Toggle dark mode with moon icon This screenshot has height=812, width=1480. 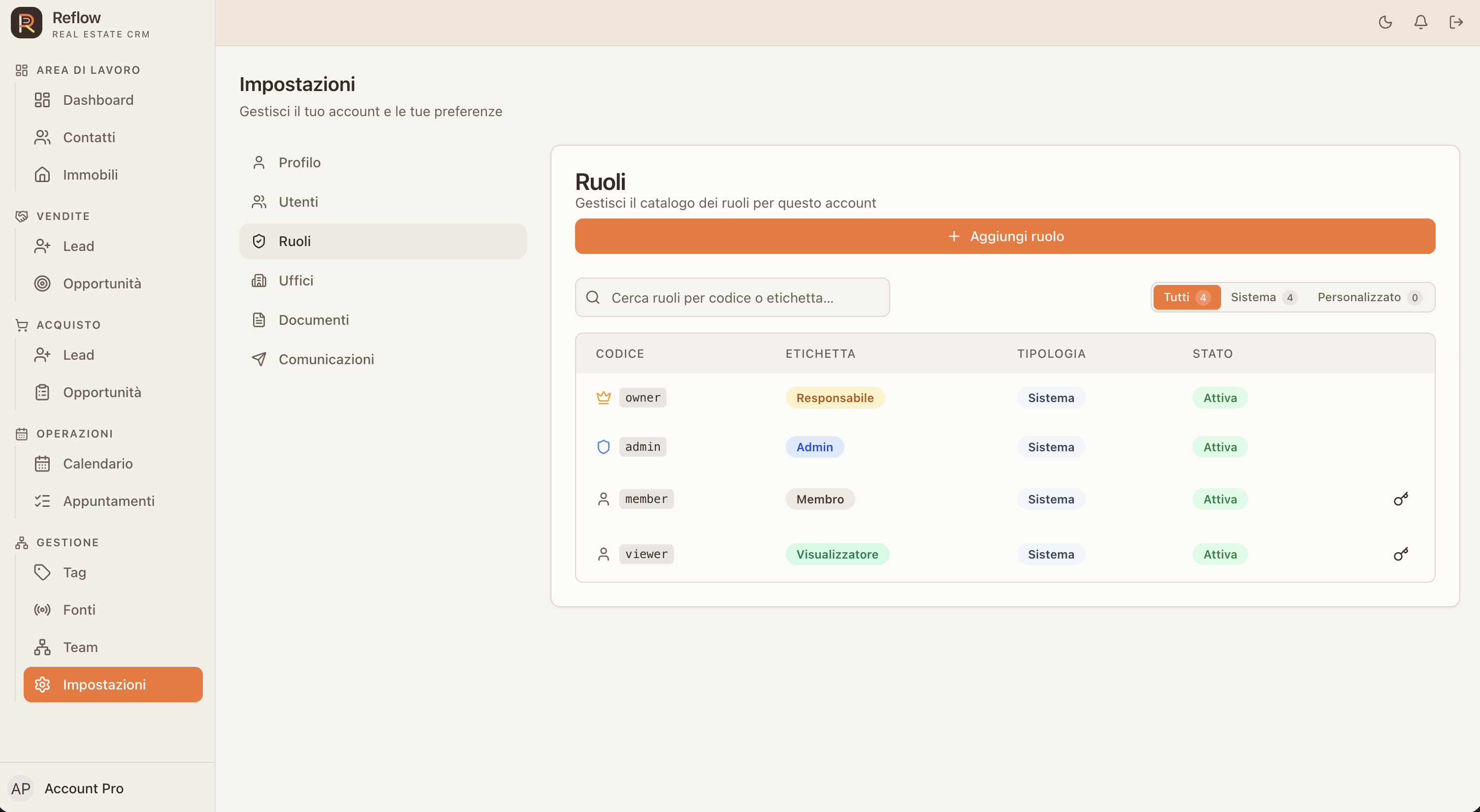[1385, 23]
